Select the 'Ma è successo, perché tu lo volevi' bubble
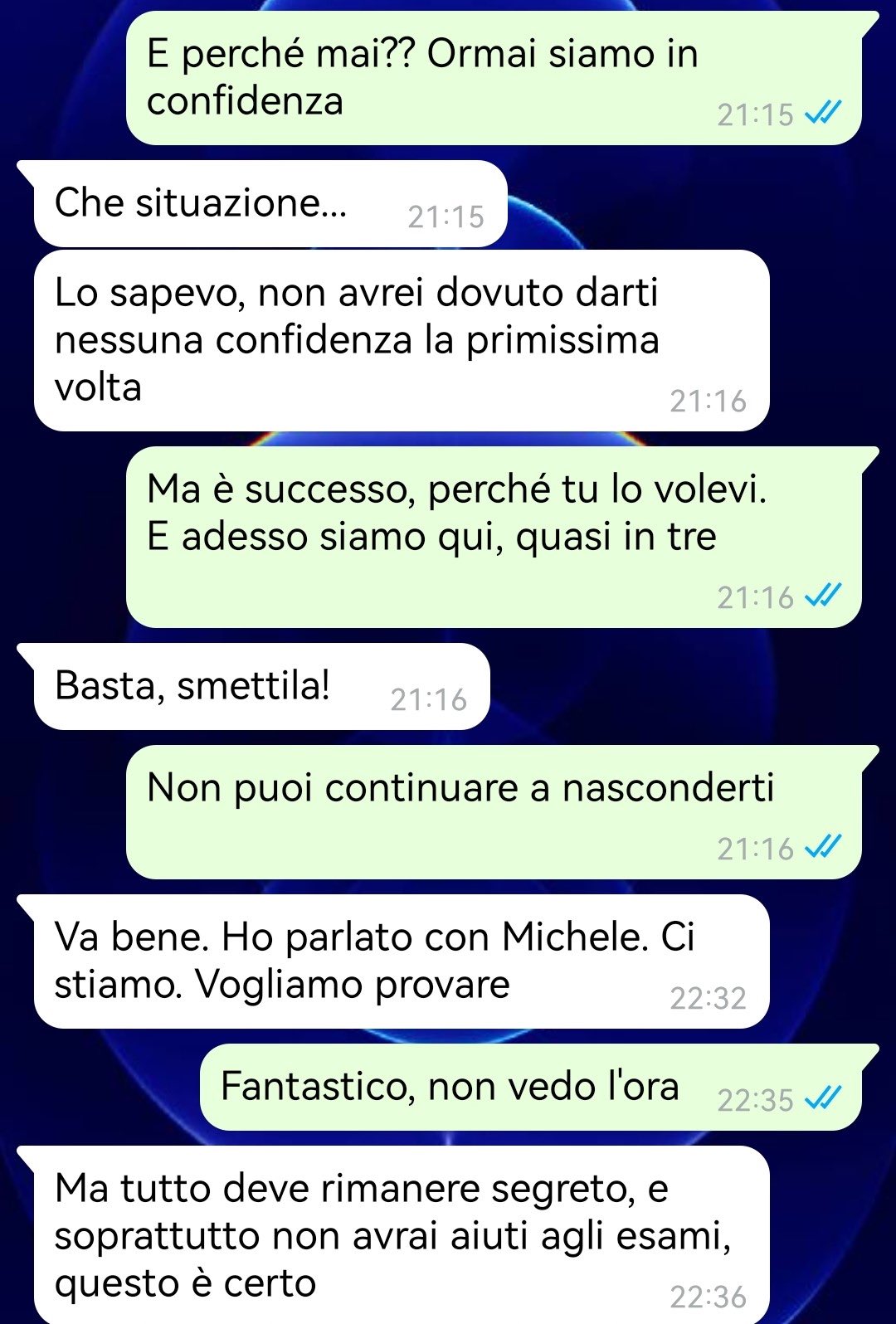896x1324 pixels. tap(494, 537)
